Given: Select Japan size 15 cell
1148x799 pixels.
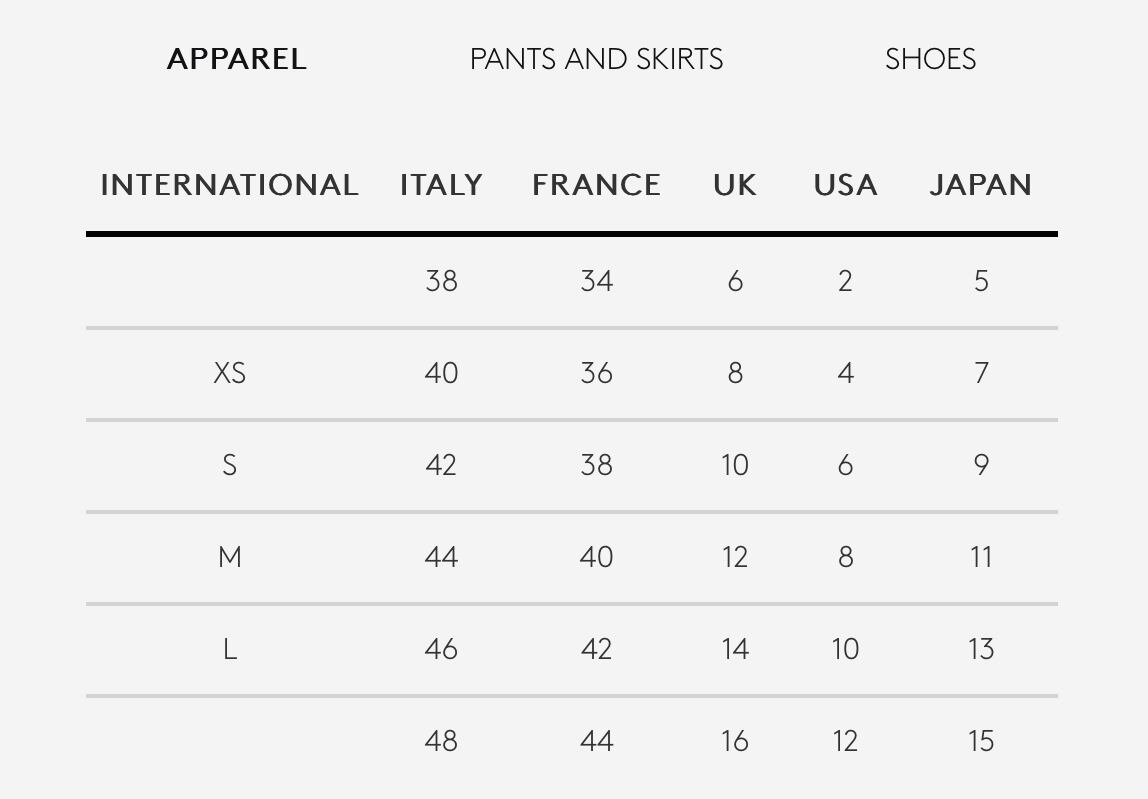Looking at the screenshot, I should click(x=980, y=741).
